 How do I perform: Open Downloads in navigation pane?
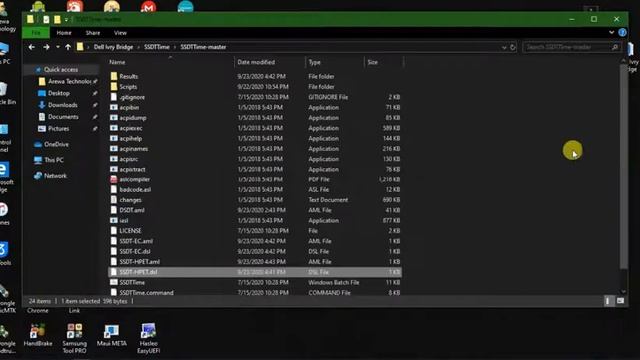[62, 105]
